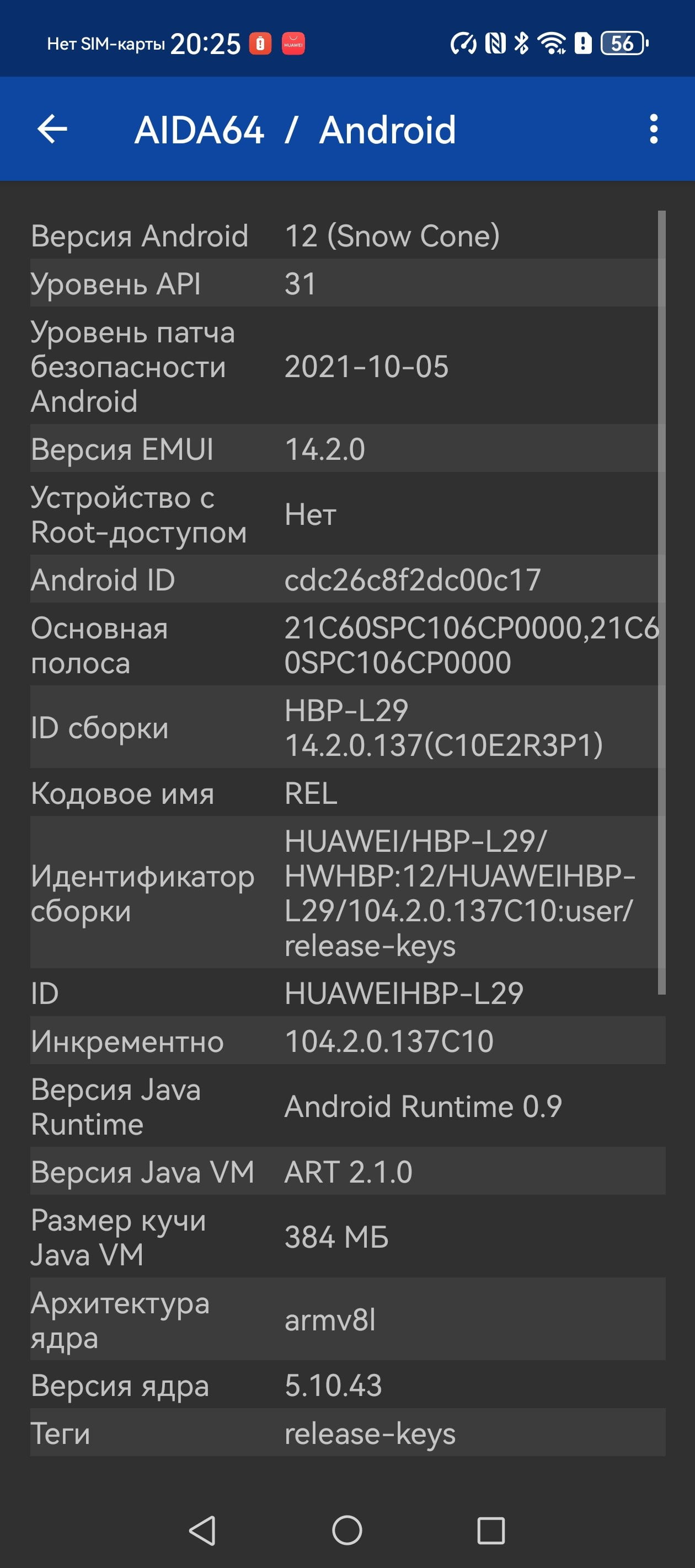Tap the Идентификатор сборки fingerprint value

[x=460, y=893]
